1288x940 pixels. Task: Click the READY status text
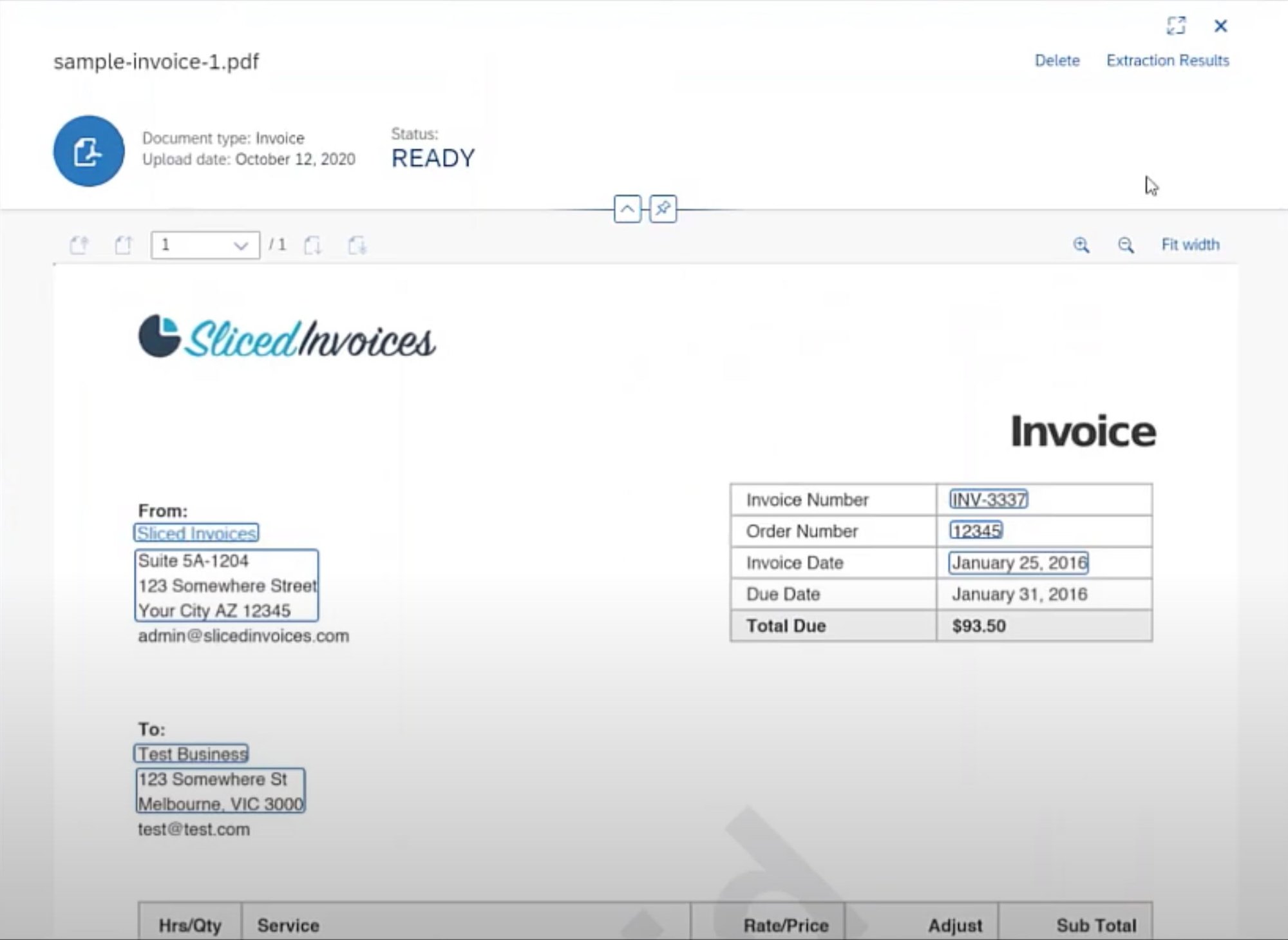(433, 158)
